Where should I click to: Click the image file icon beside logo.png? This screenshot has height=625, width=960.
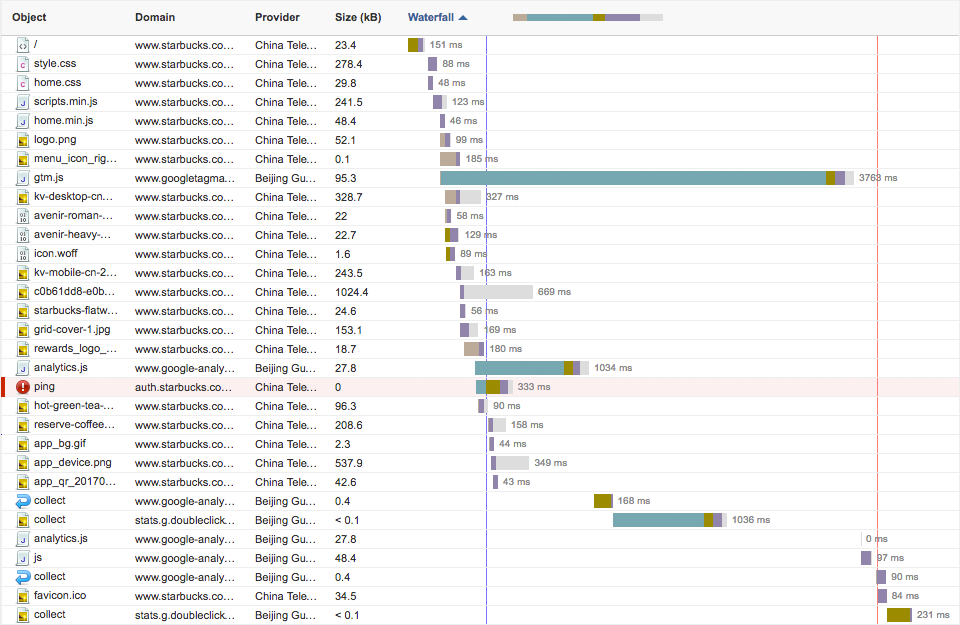[23, 140]
